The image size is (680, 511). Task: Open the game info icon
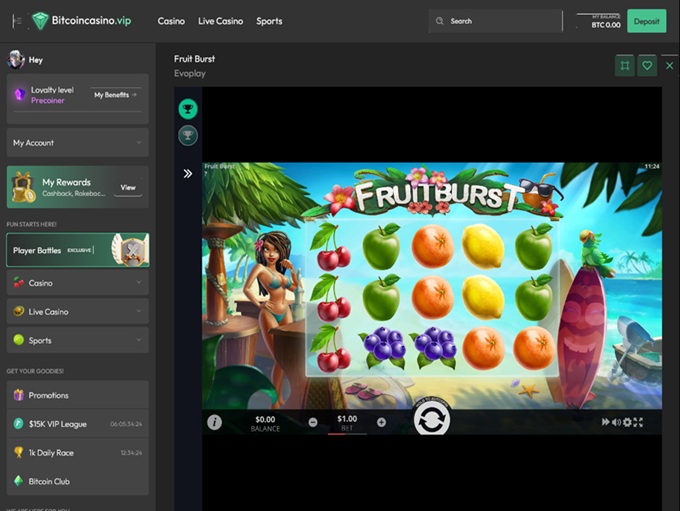coord(214,422)
